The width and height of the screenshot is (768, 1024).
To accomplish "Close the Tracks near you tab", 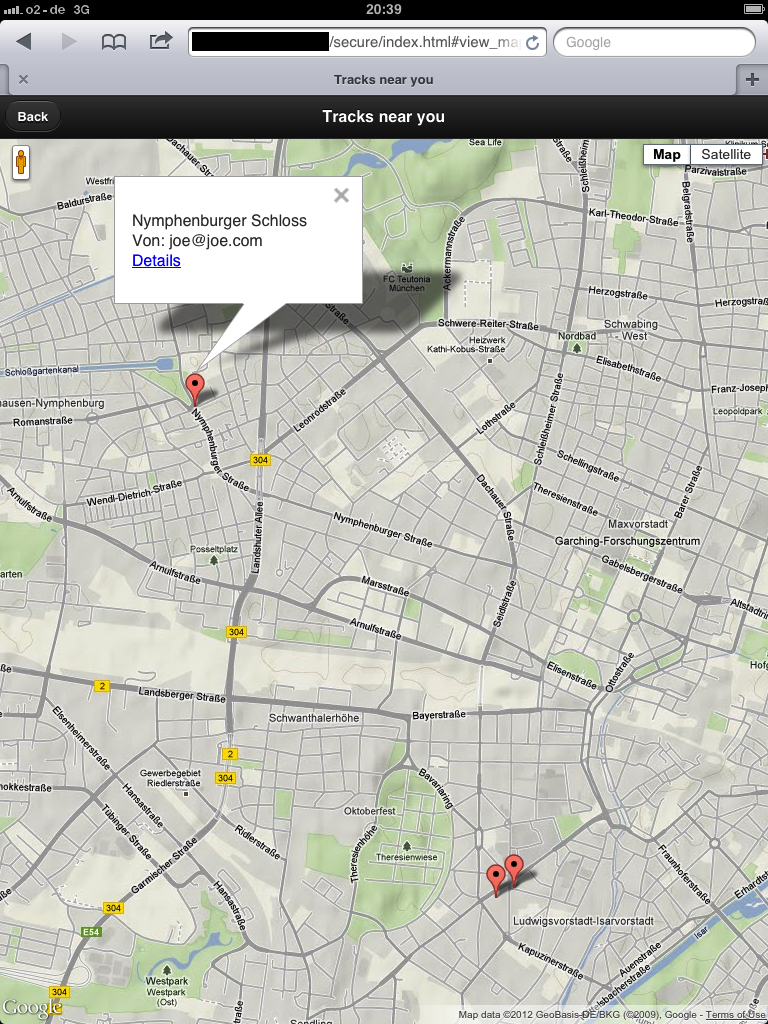I will click(24, 79).
